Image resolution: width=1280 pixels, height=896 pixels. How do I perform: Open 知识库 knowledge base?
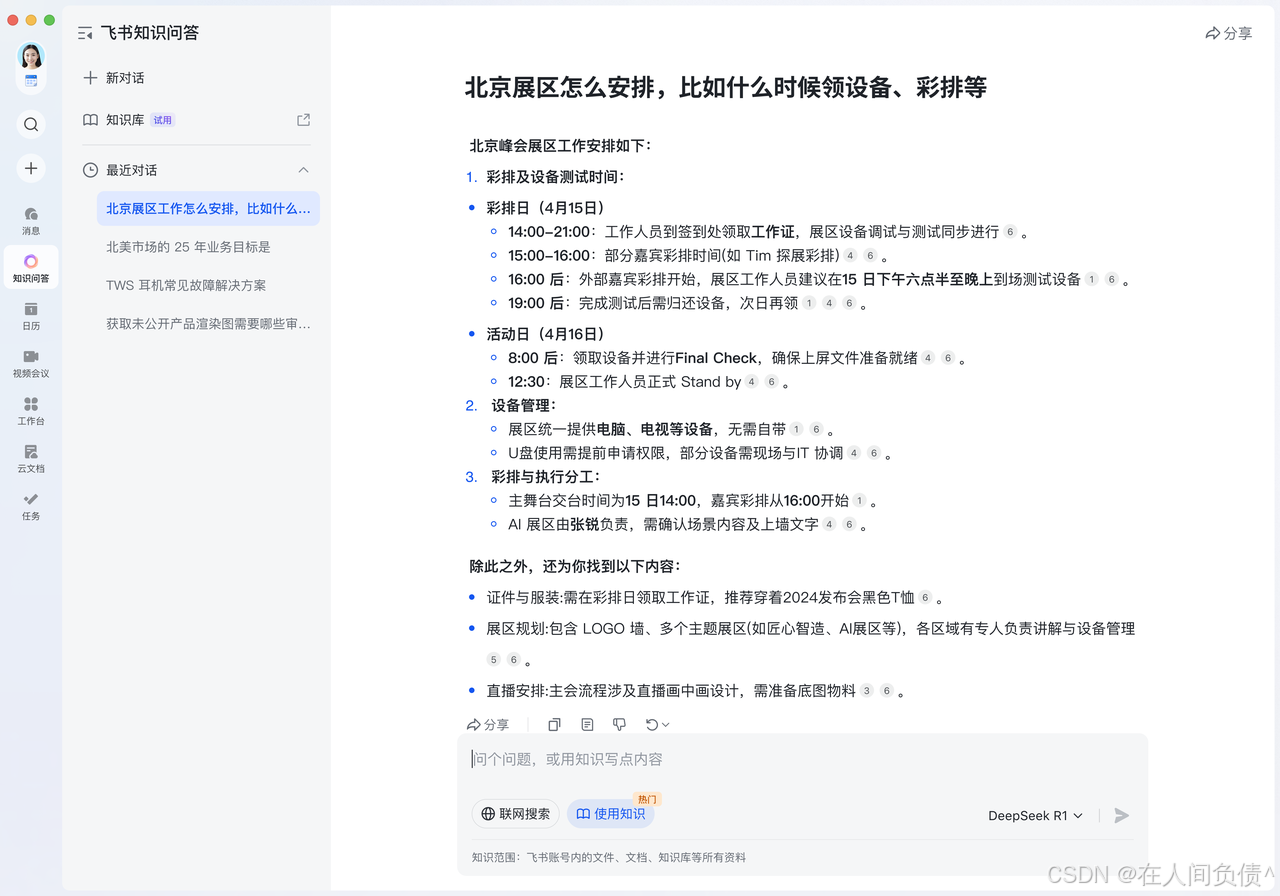pyautogui.click(x=113, y=120)
